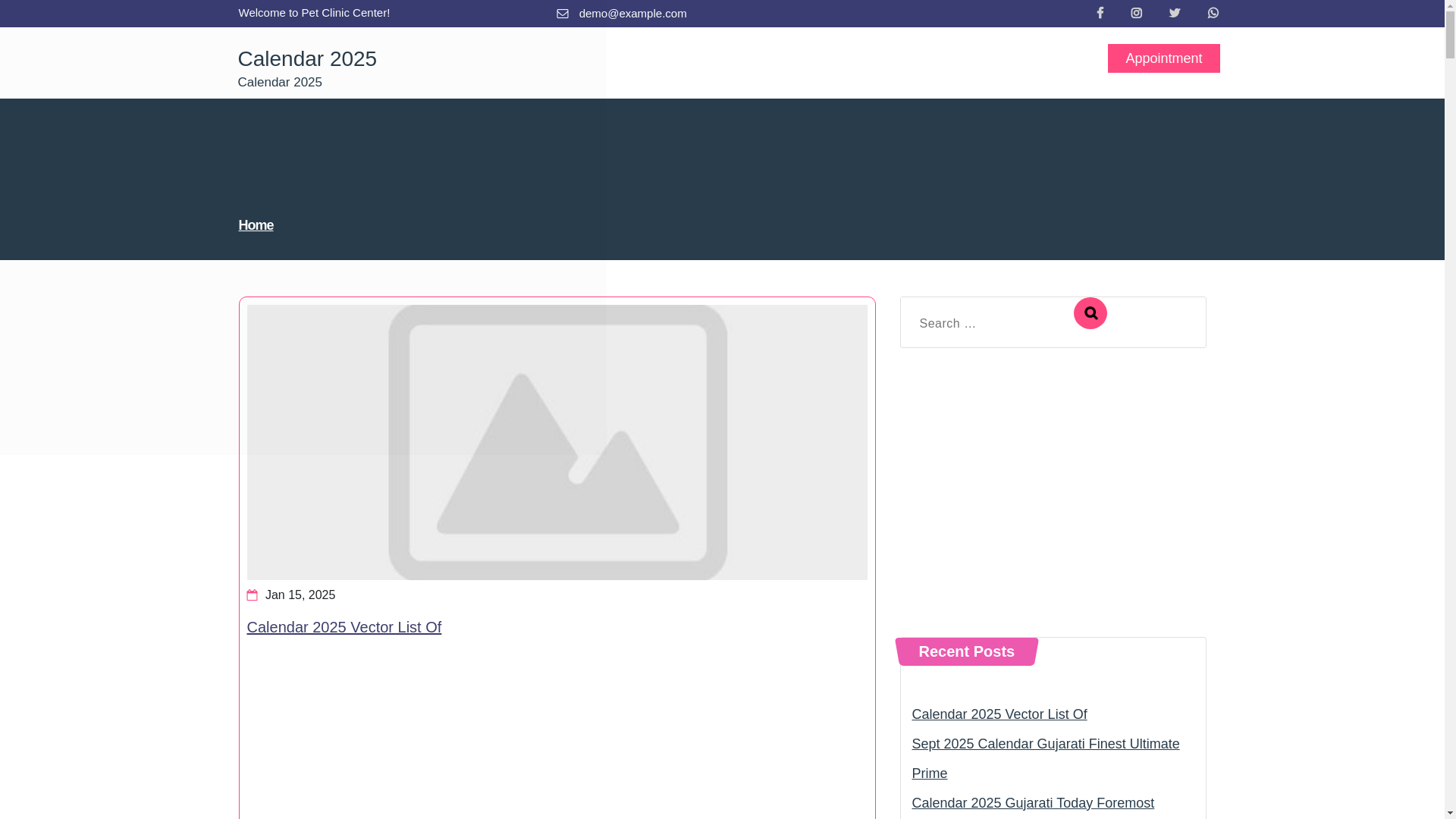Open the Facebook social icon
Image resolution: width=1456 pixels, height=819 pixels.
pyautogui.click(x=1100, y=13)
